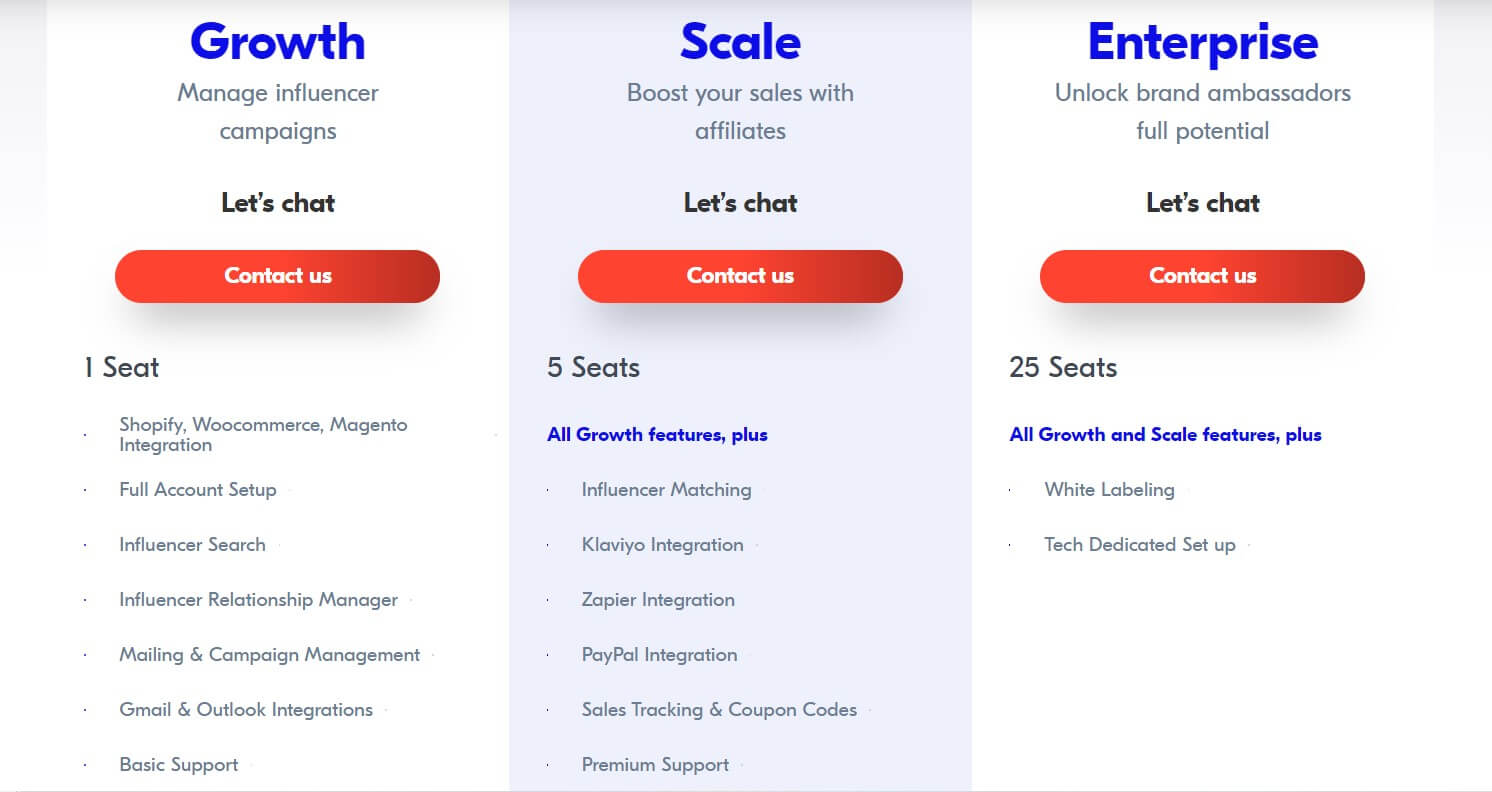Select the PayPal Integration feature
1492x792 pixels.
(x=659, y=655)
